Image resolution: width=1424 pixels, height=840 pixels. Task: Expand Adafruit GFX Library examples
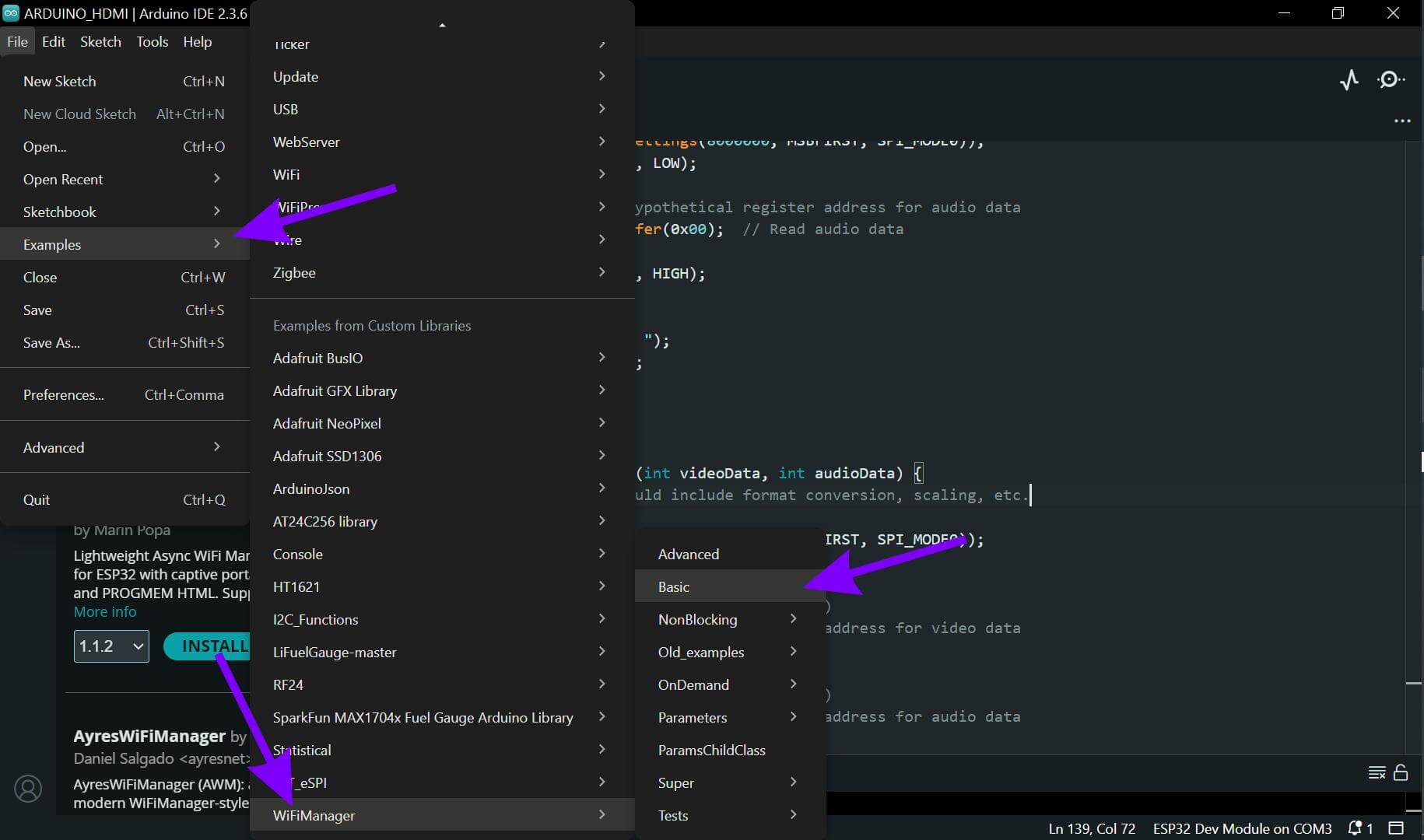coord(442,391)
